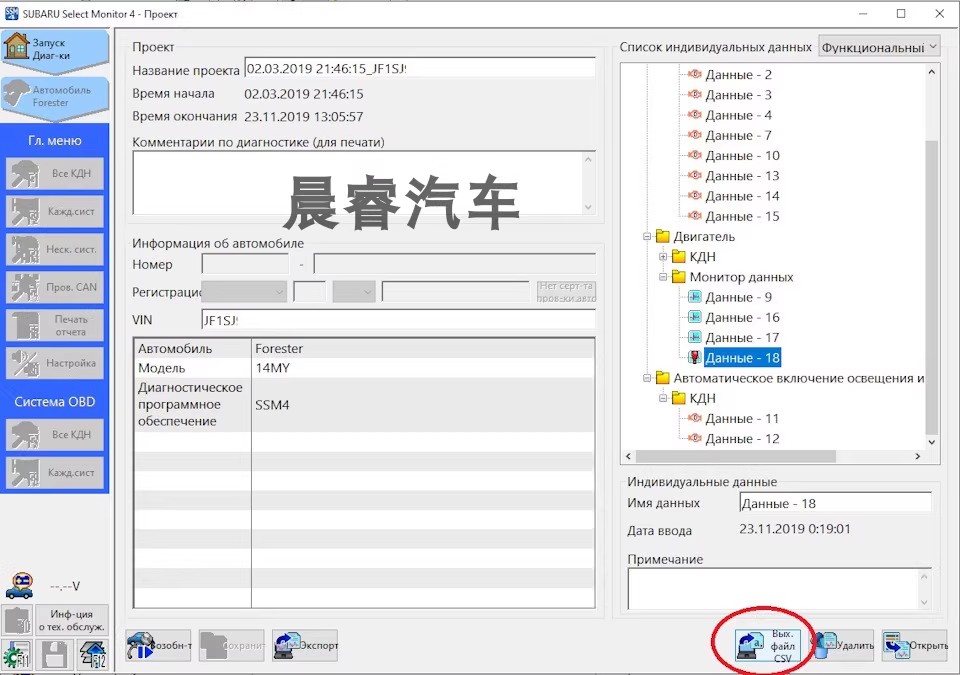Click the F12 icon in bottom-left corner
Image resolution: width=960 pixels, height=675 pixels.
(93, 655)
